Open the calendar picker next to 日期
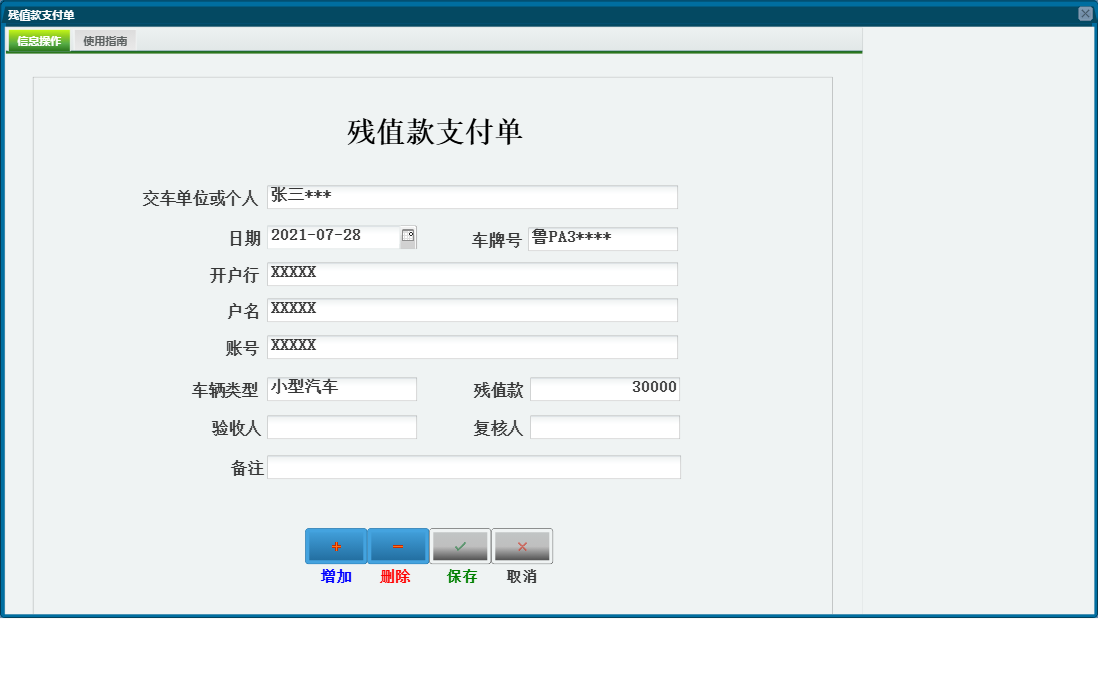This screenshot has width=1098, height=687. coord(409,234)
